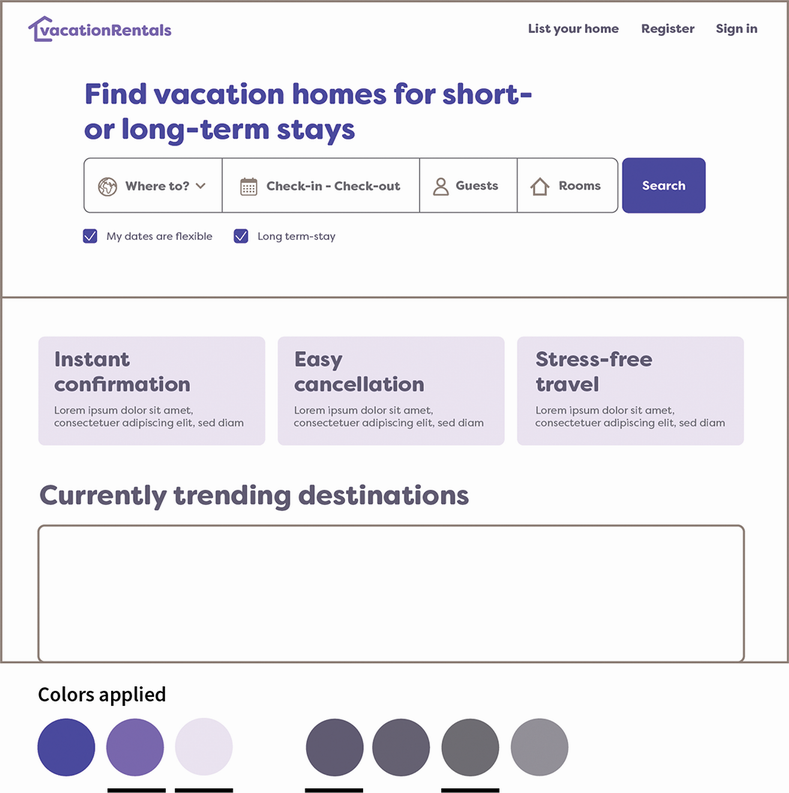Click the globe icon in search bar
Image resolution: width=789 pixels, height=793 pixels.
[x=108, y=186]
